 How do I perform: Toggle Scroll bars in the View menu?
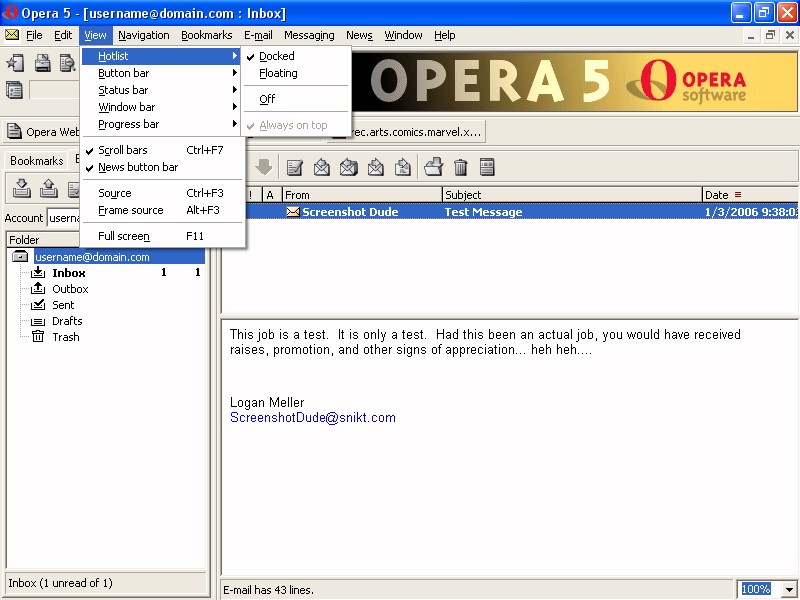pos(162,150)
